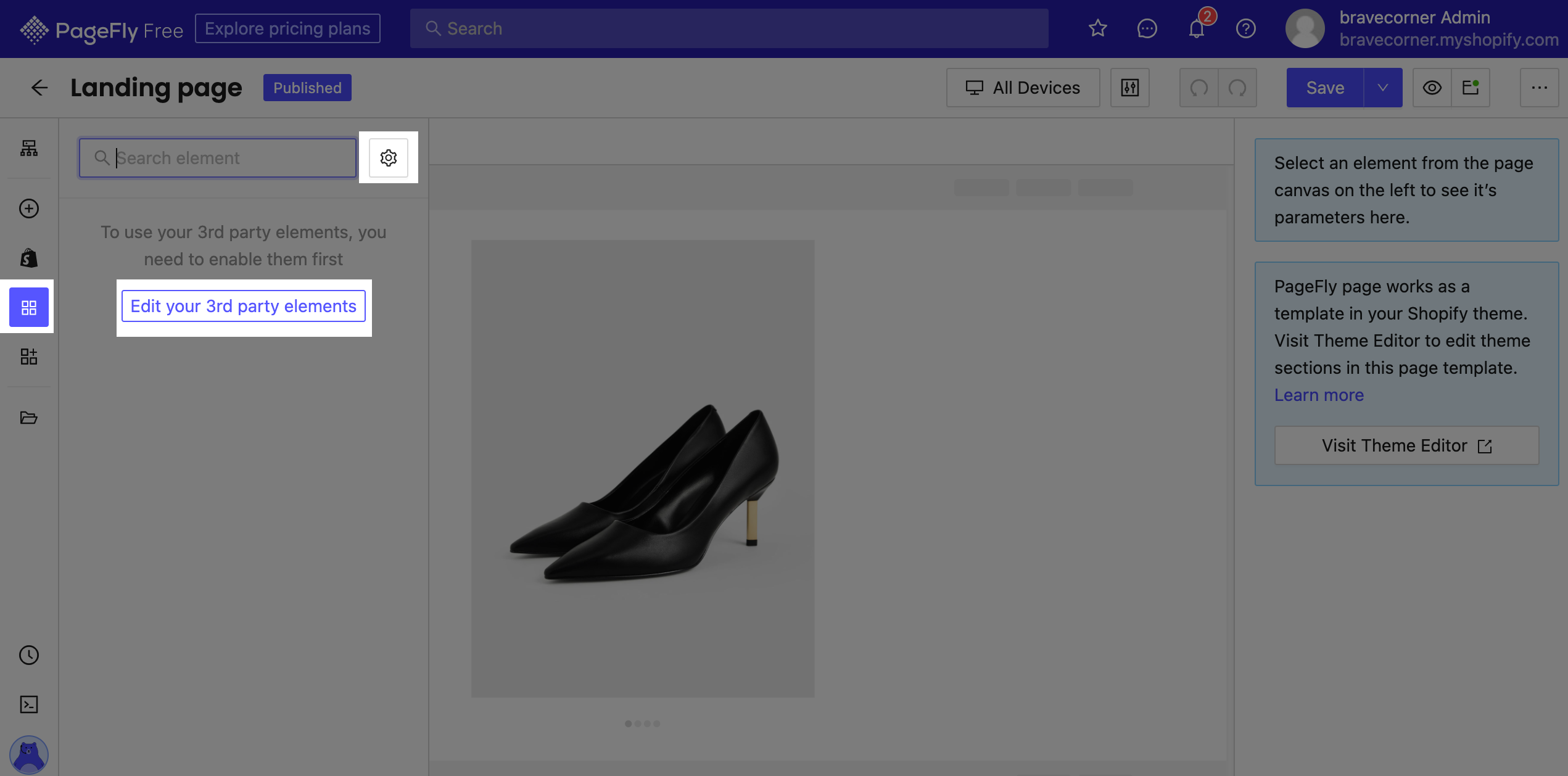Screen dimensions: 1568x776
Task: Open the page outline tree icon
Action: pyautogui.click(x=29, y=148)
